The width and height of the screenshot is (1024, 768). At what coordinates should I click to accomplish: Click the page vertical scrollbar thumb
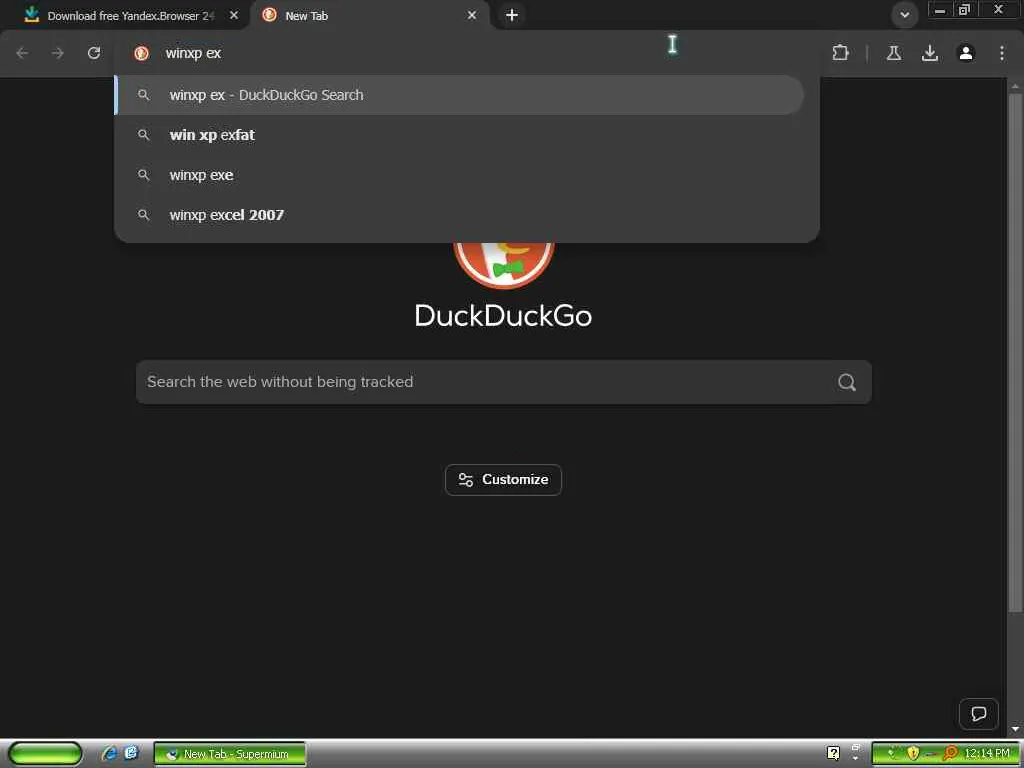1015,353
